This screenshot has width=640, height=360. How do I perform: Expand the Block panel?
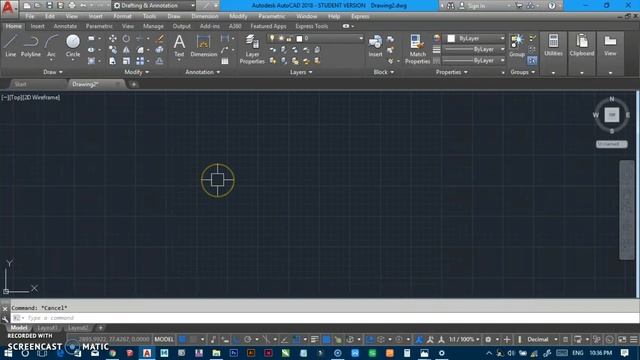[x=384, y=72]
